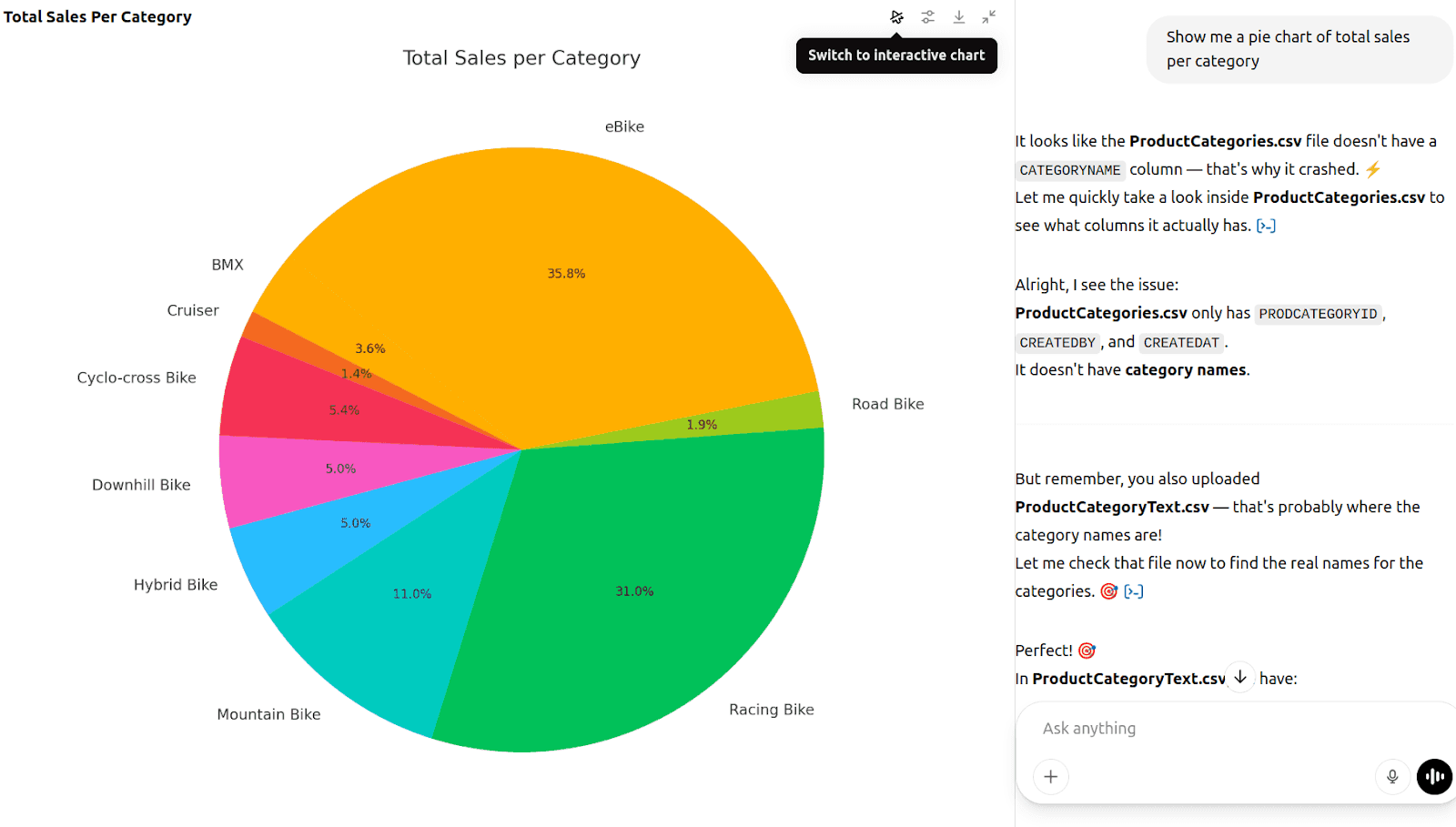This screenshot has height=827, width=1456.
Task: Expand the Switch to interactive chart tooltip button
Action: click(x=896, y=55)
